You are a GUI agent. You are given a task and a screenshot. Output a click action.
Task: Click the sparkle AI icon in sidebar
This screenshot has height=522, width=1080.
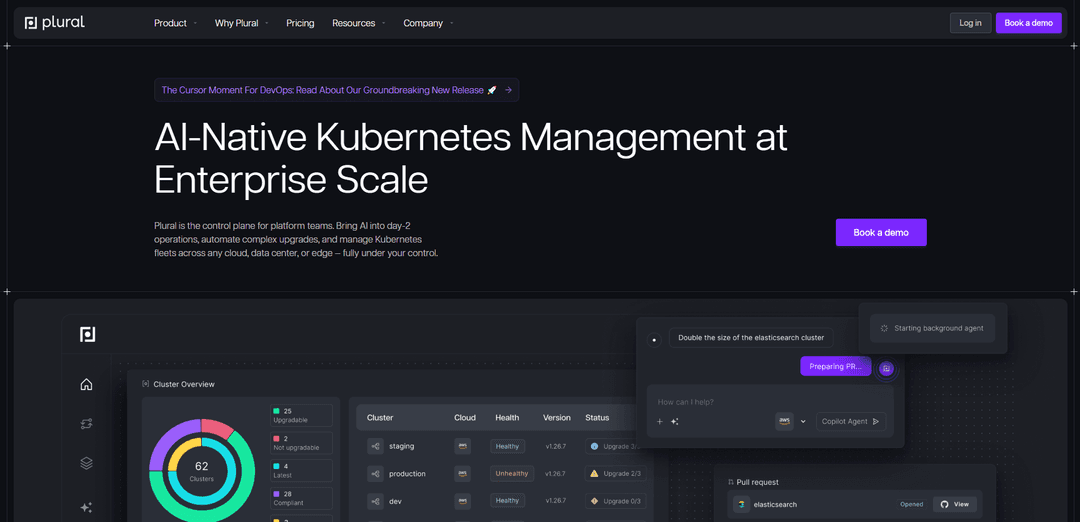[x=86, y=507]
